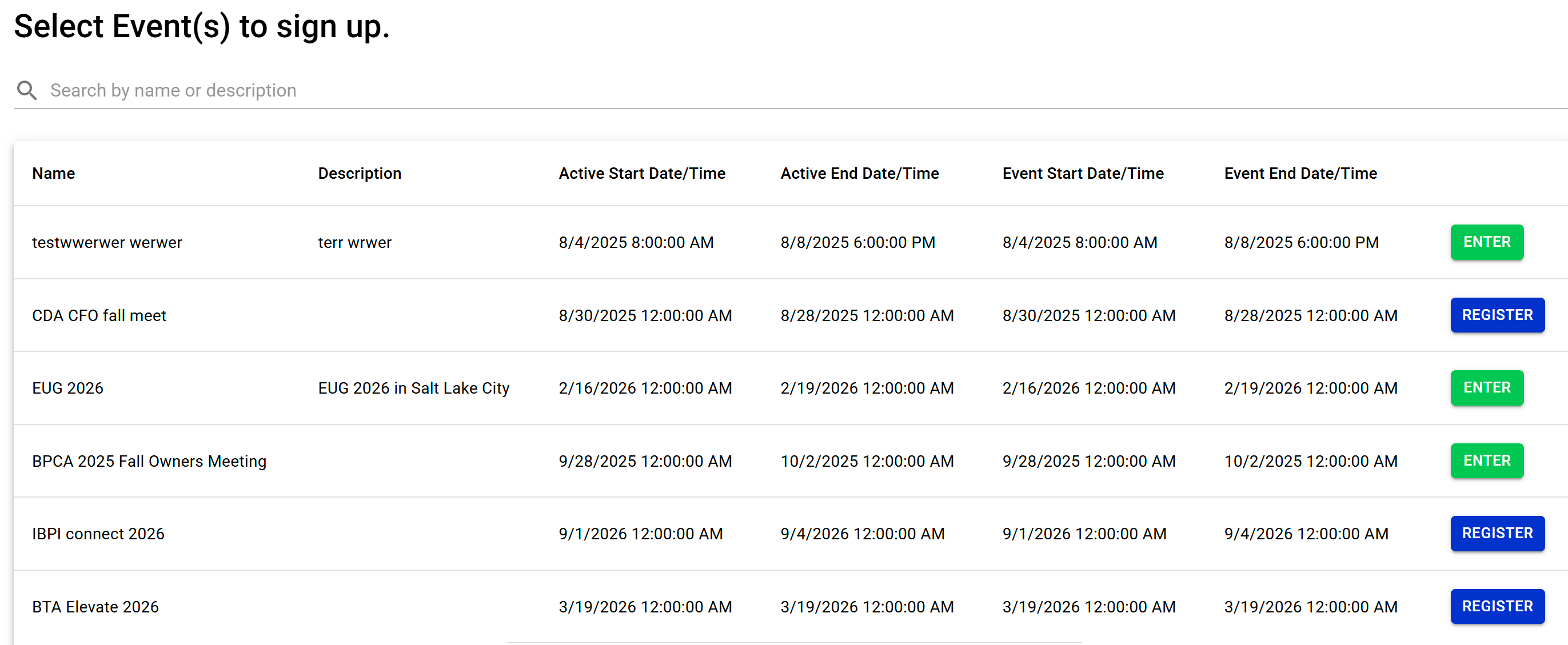Select the CDA CFO fall meet name
Viewport: 1568px width, 645px height.
tap(99, 315)
